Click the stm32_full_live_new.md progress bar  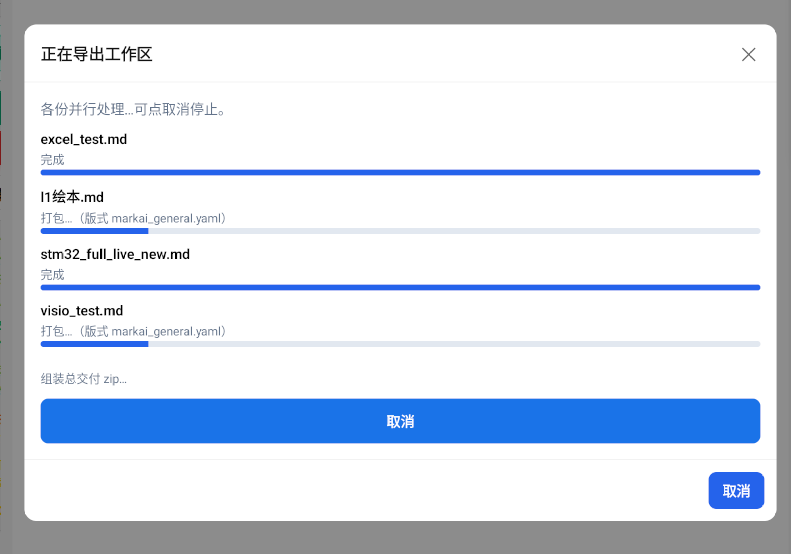click(400, 288)
